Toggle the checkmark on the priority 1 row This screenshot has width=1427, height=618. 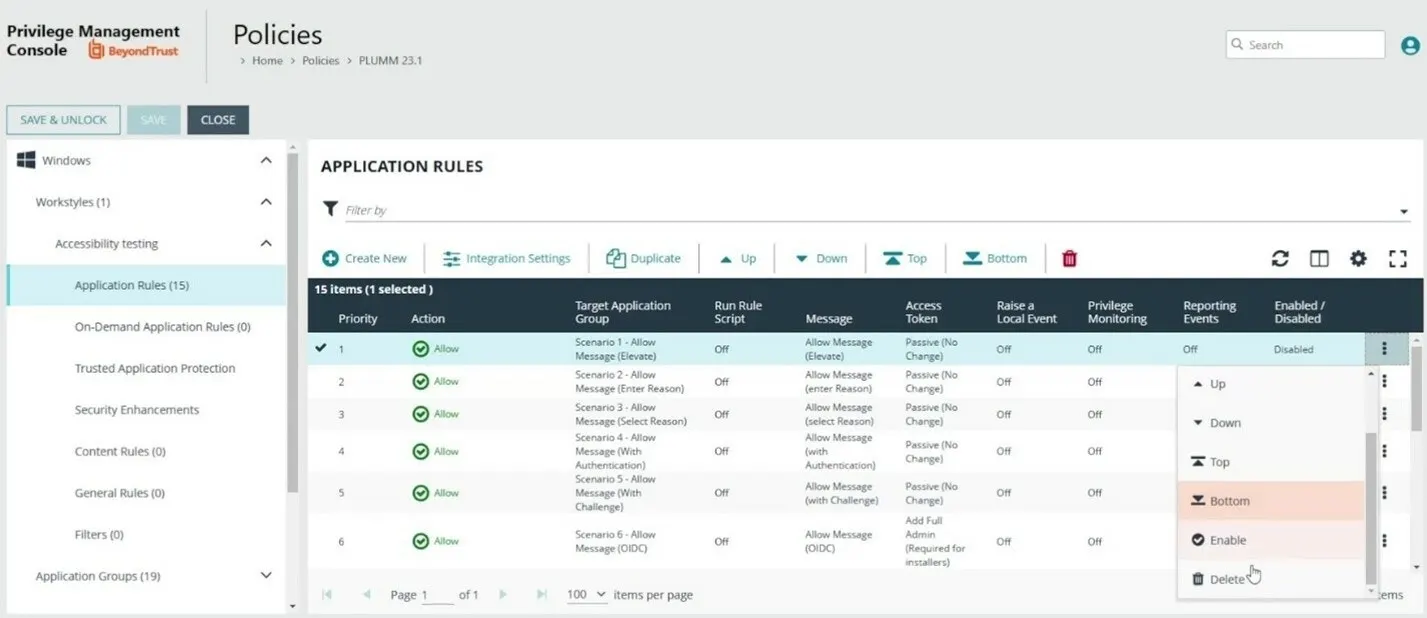320,348
